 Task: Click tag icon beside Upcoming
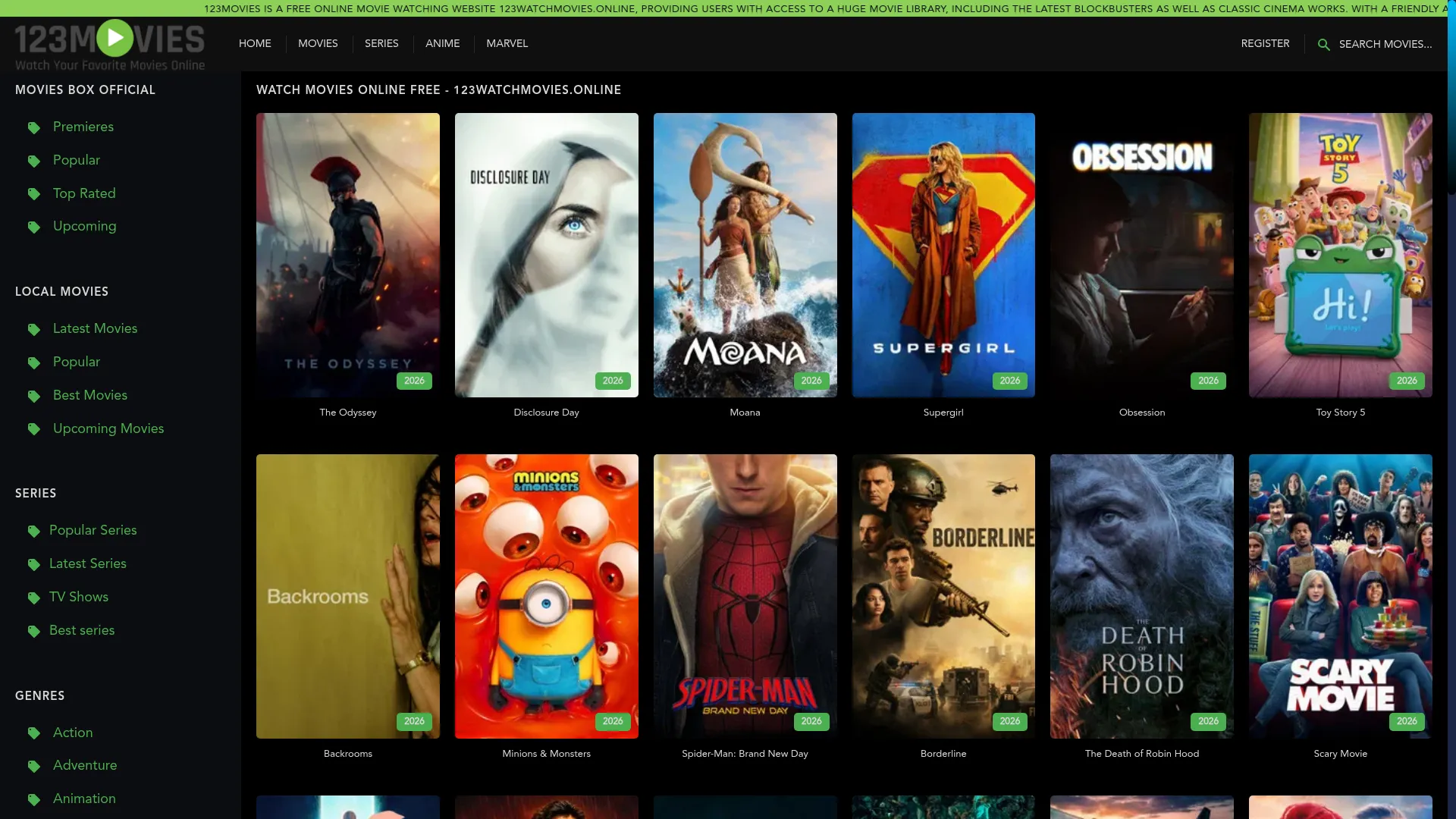34,227
